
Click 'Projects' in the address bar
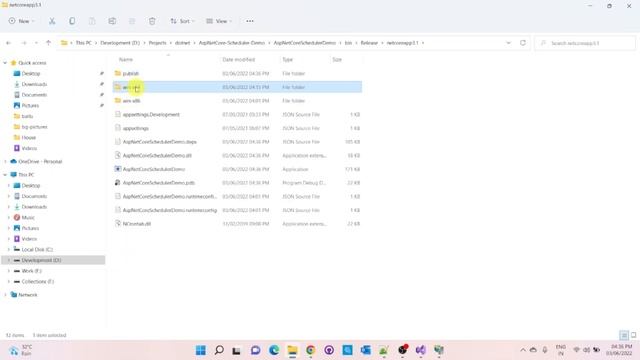[x=158, y=43]
